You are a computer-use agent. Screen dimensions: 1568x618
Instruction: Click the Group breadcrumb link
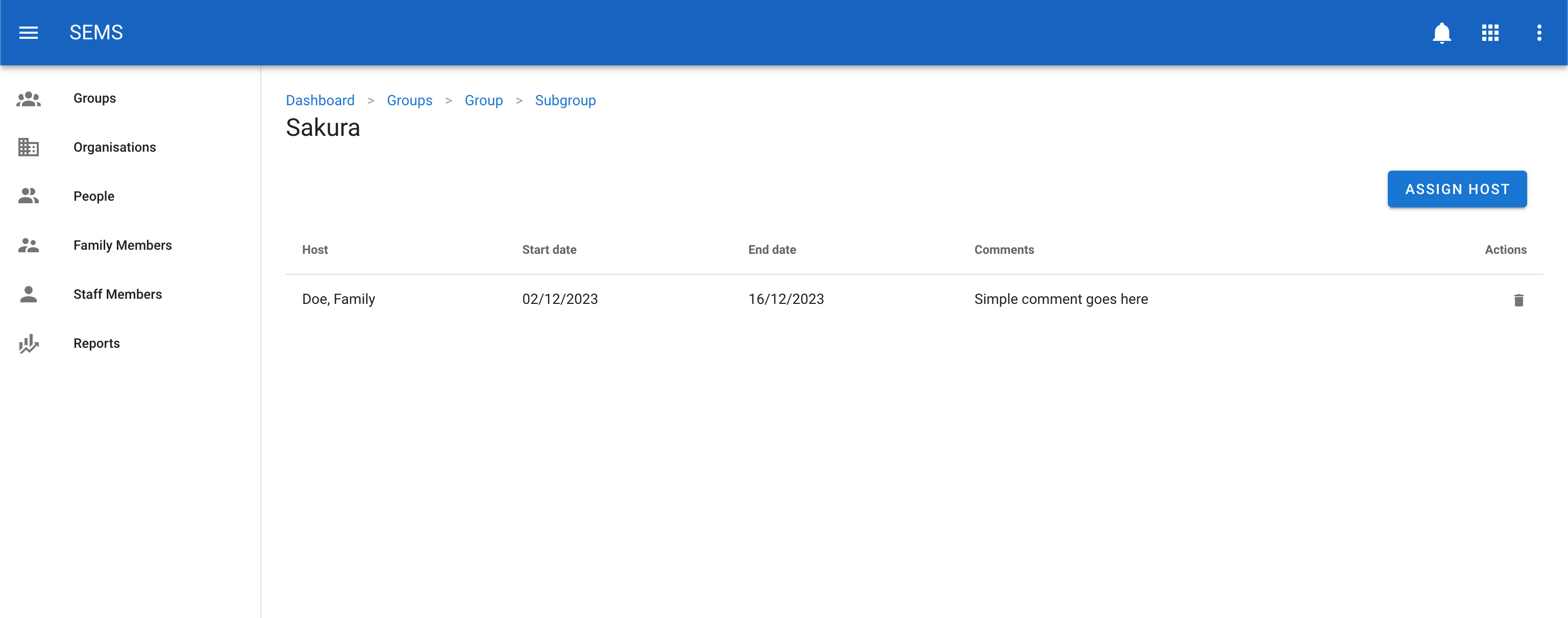(483, 101)
